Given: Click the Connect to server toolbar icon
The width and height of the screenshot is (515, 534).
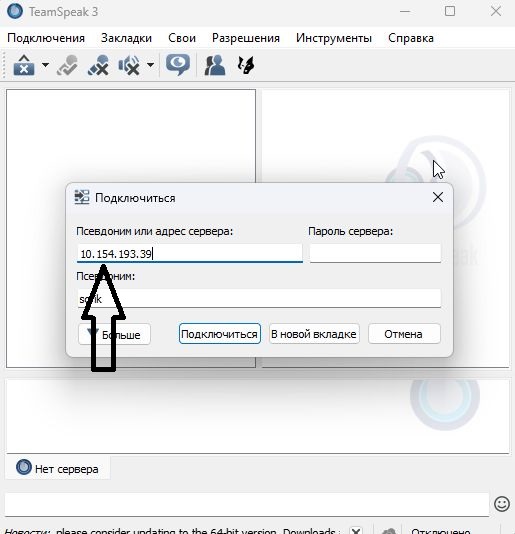Looking at the screenshot, I should click(x=24, y=65).
